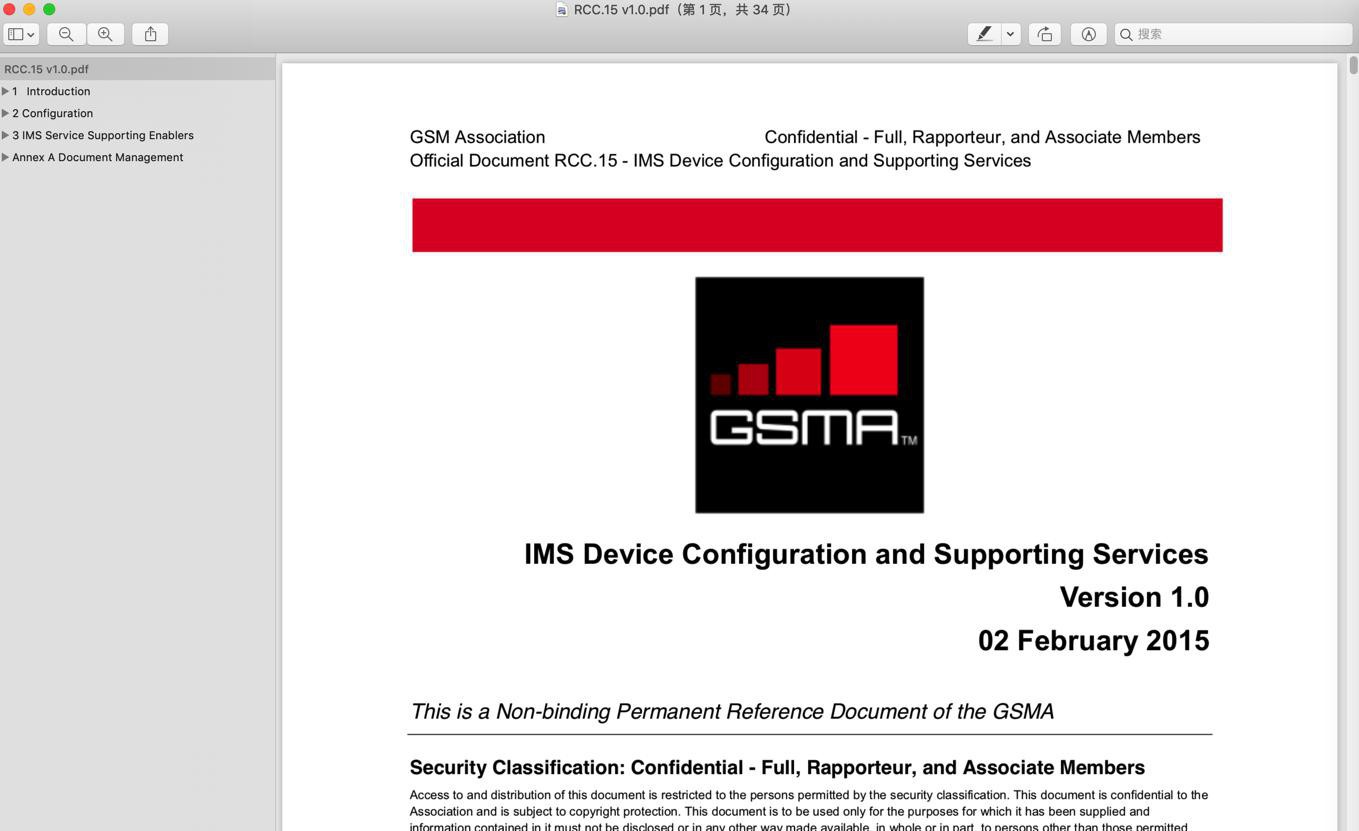Image resolution: width=1359 pixels, height=831 pixels.
Task: Click the PDF document icon in title bar
Action: tap(562, 10)
